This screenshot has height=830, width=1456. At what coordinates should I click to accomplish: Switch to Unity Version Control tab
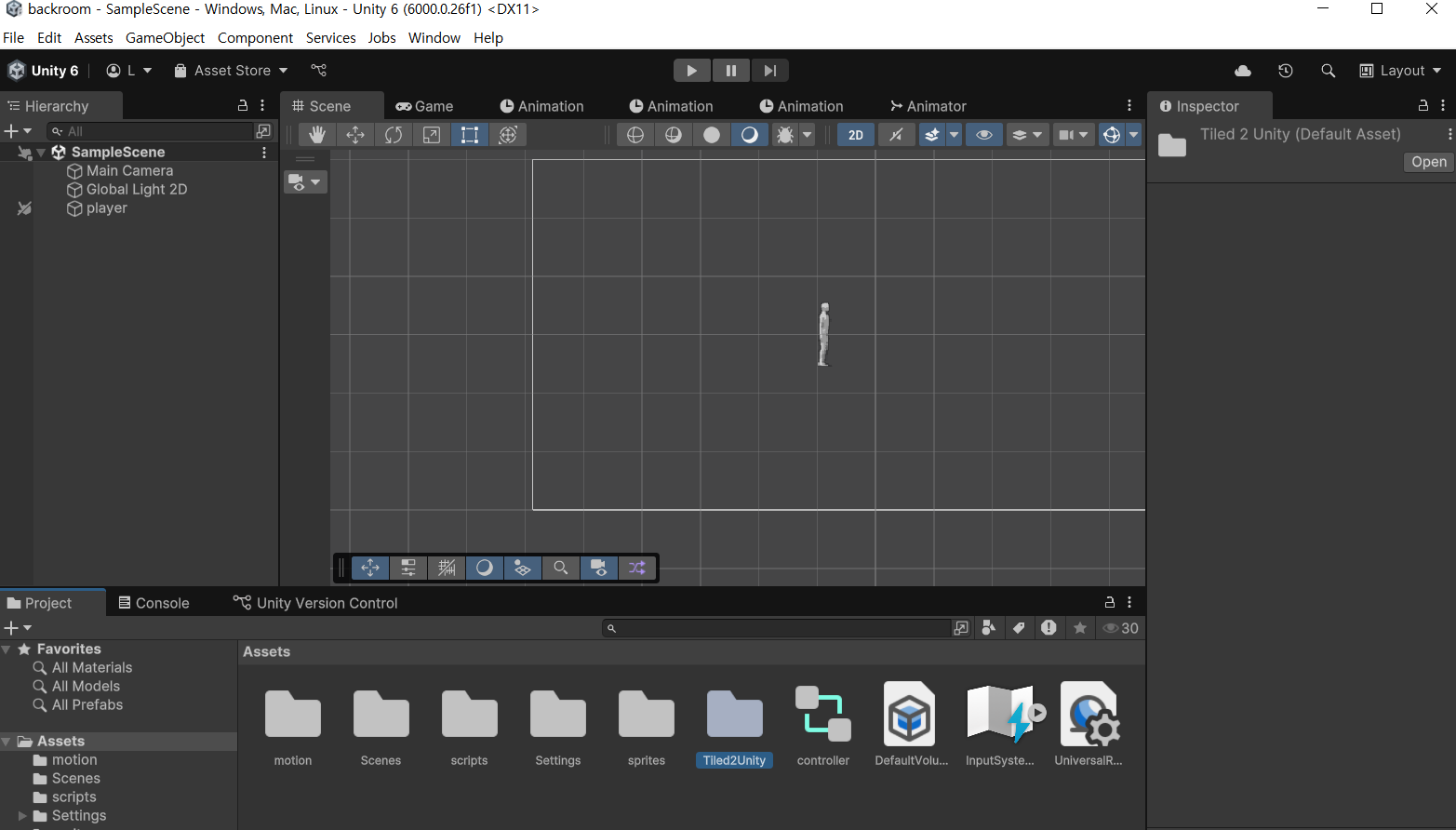pyautogui.click(x=315, y=603)
